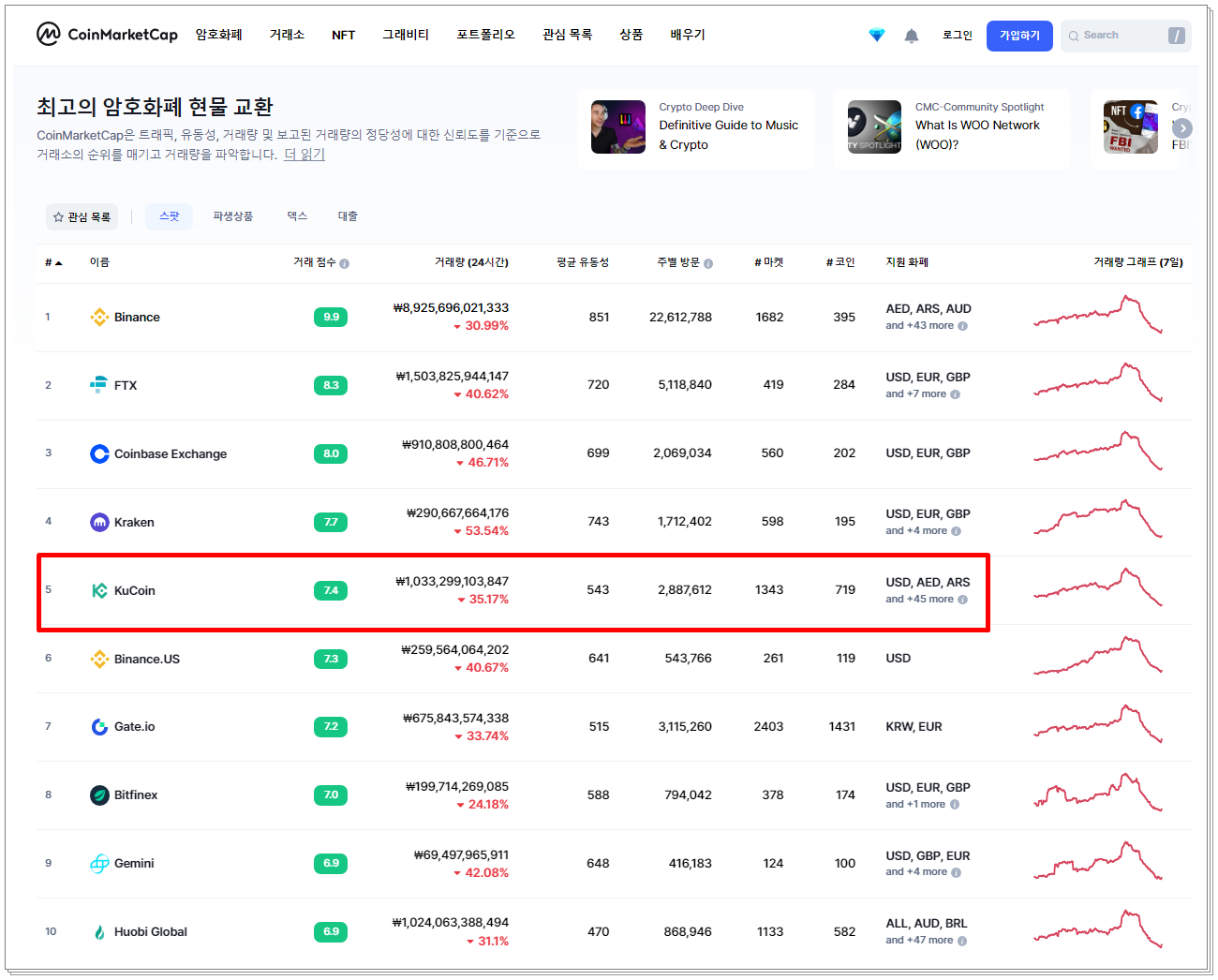Open the notifications bell
Viewport: 1218px width, 980px height.
tap(912, 36)
